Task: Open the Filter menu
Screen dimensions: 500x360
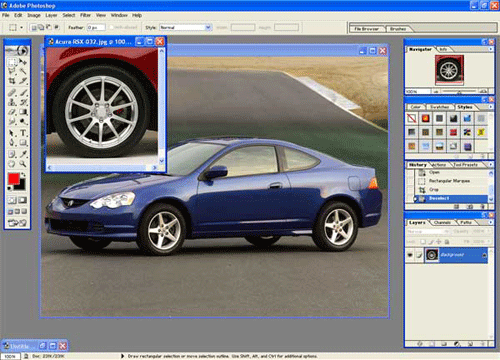Action: click(85, 15)
